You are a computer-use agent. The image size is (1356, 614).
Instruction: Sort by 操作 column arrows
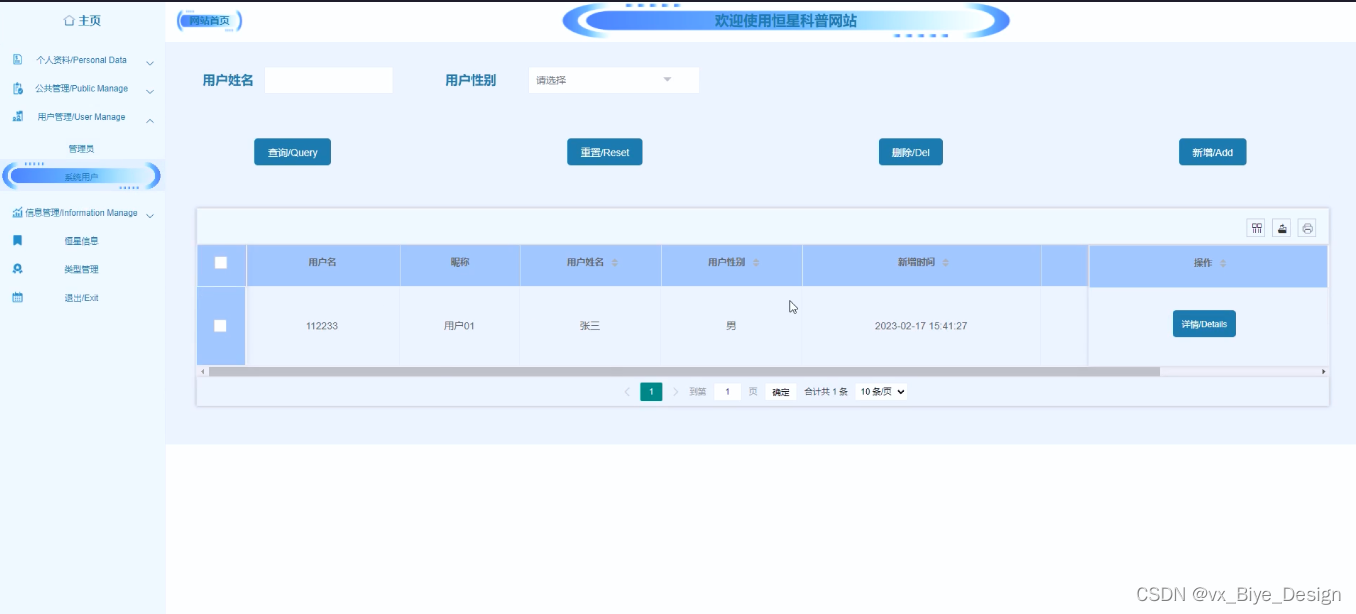(1222, 263)
